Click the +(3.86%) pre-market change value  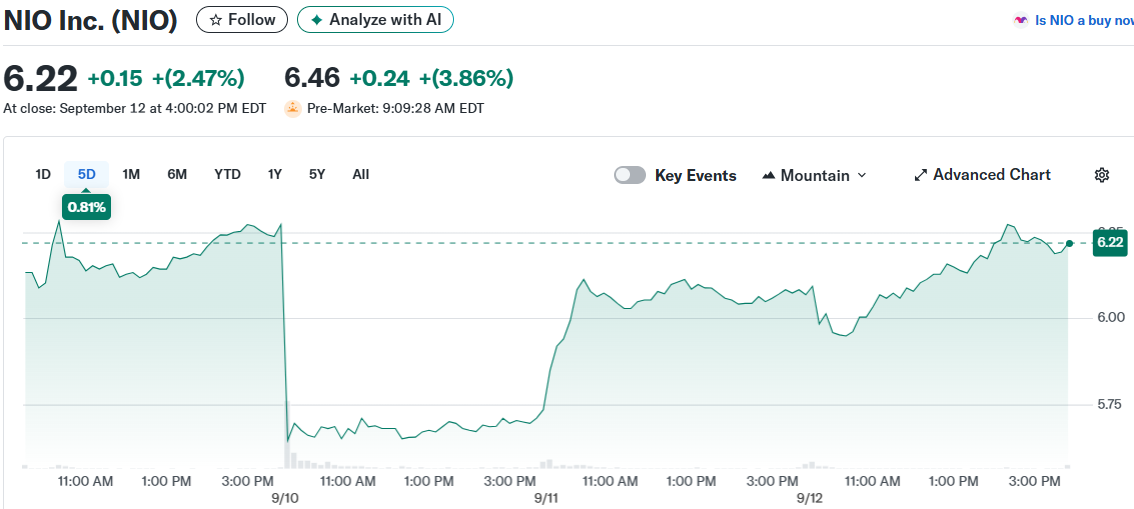pos(466,78)
